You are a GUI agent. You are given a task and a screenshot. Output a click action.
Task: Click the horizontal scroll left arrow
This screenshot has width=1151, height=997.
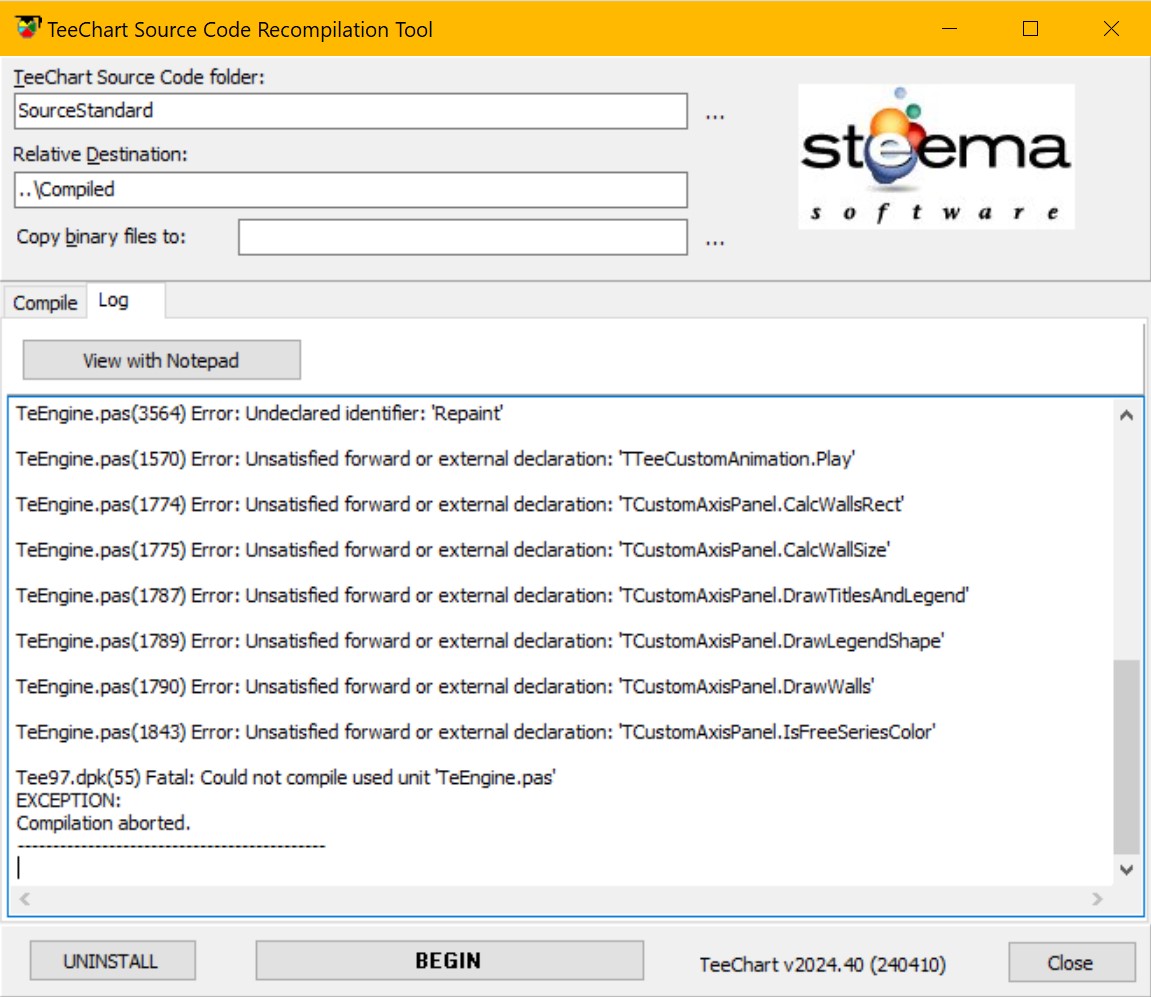(x=24, y=899)
